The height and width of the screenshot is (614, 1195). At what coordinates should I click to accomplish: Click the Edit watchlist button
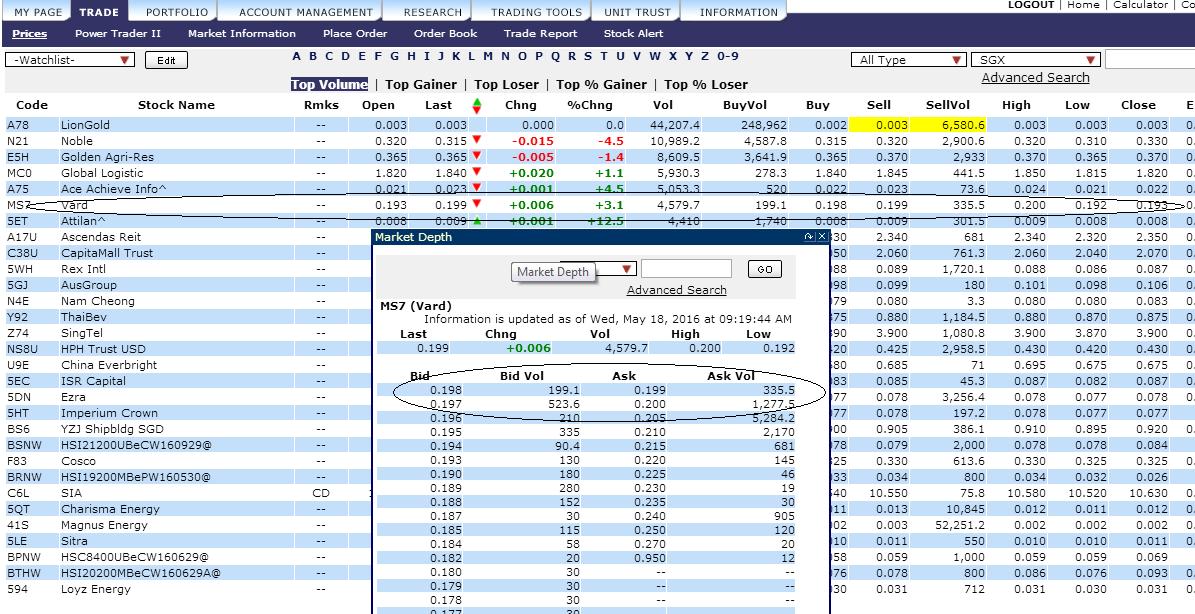166,59
